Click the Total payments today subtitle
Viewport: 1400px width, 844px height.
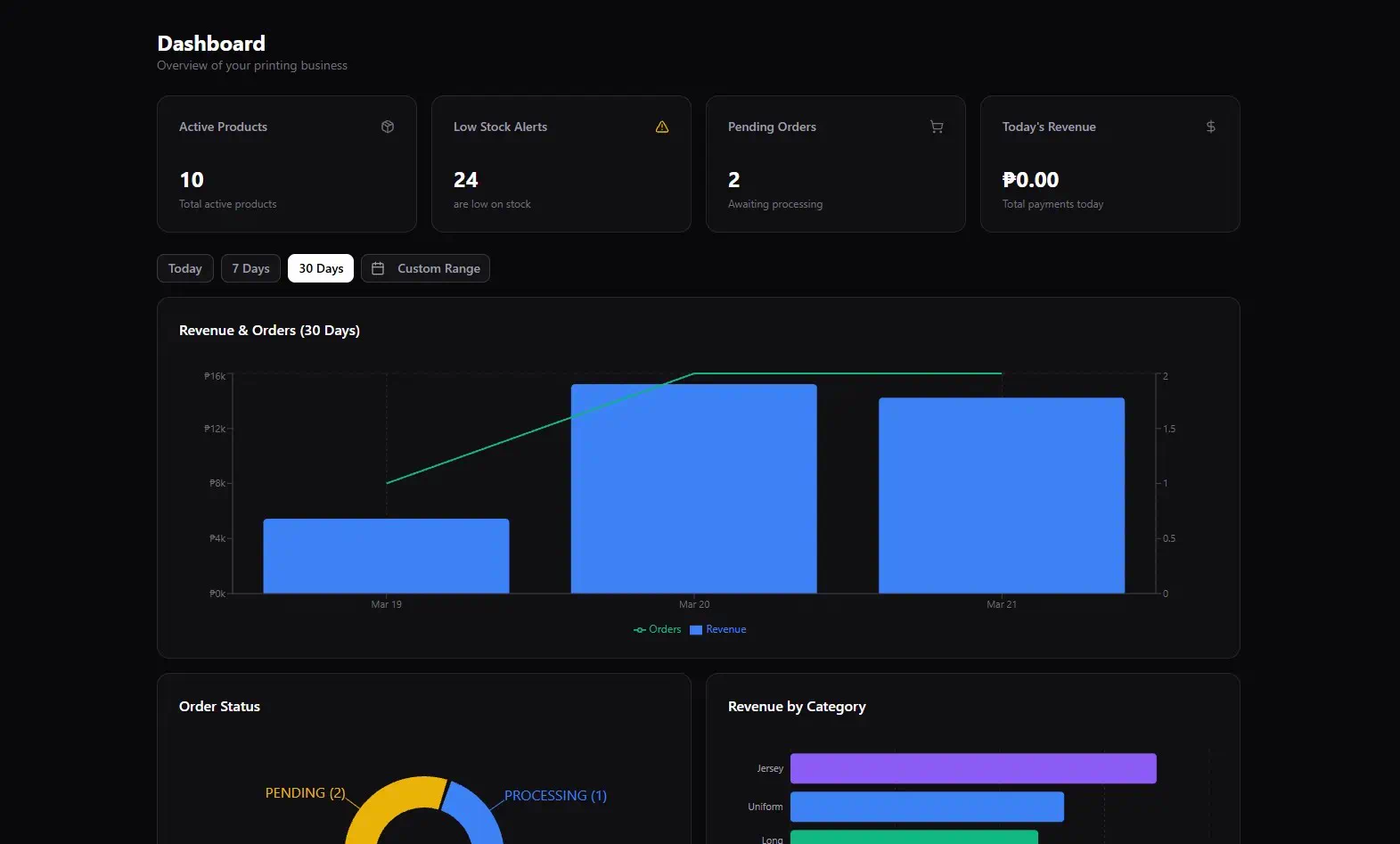(x=1052, y=204)
